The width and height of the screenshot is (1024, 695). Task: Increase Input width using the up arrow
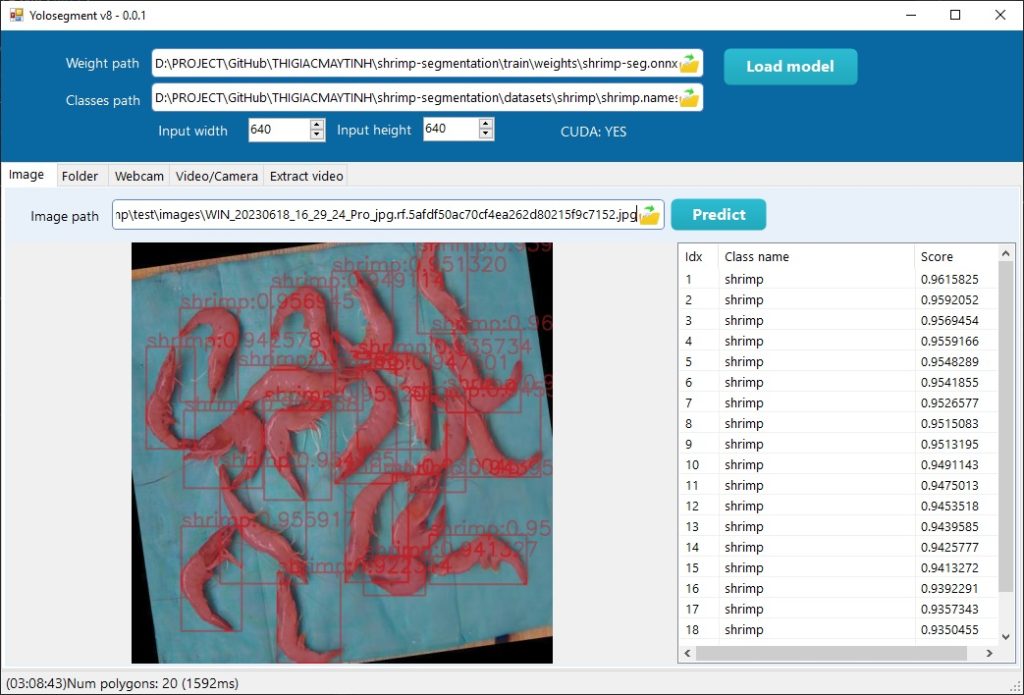tap(317, 125)
